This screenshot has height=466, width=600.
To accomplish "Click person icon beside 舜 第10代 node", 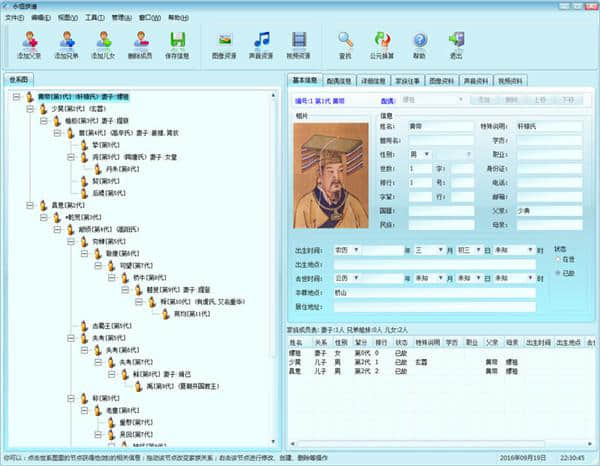I will (152, 302).
